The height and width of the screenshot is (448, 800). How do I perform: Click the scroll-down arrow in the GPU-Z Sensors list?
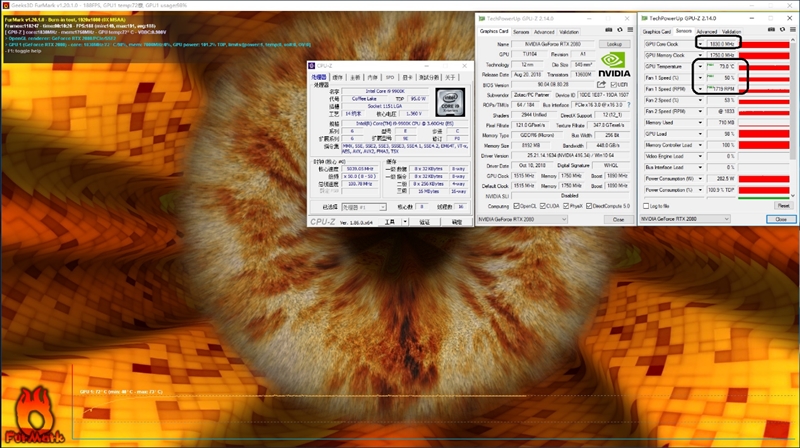793,195
